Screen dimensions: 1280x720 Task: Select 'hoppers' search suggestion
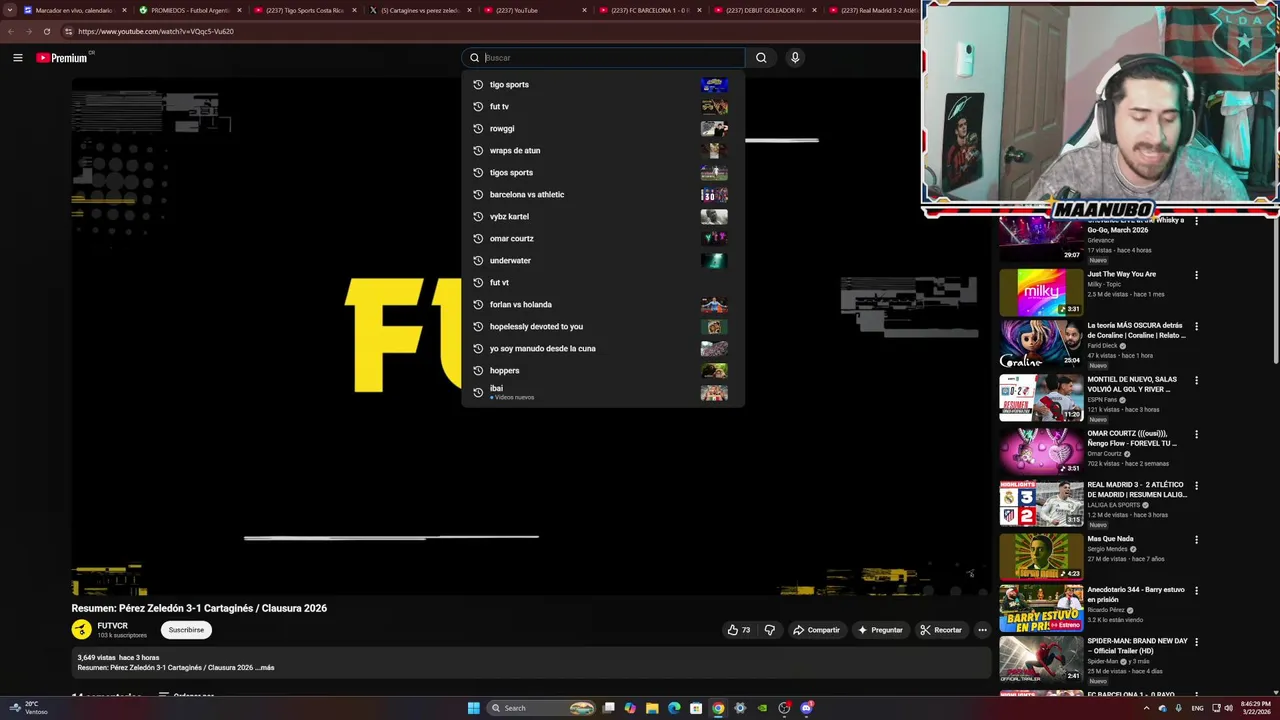click(602, 371)
